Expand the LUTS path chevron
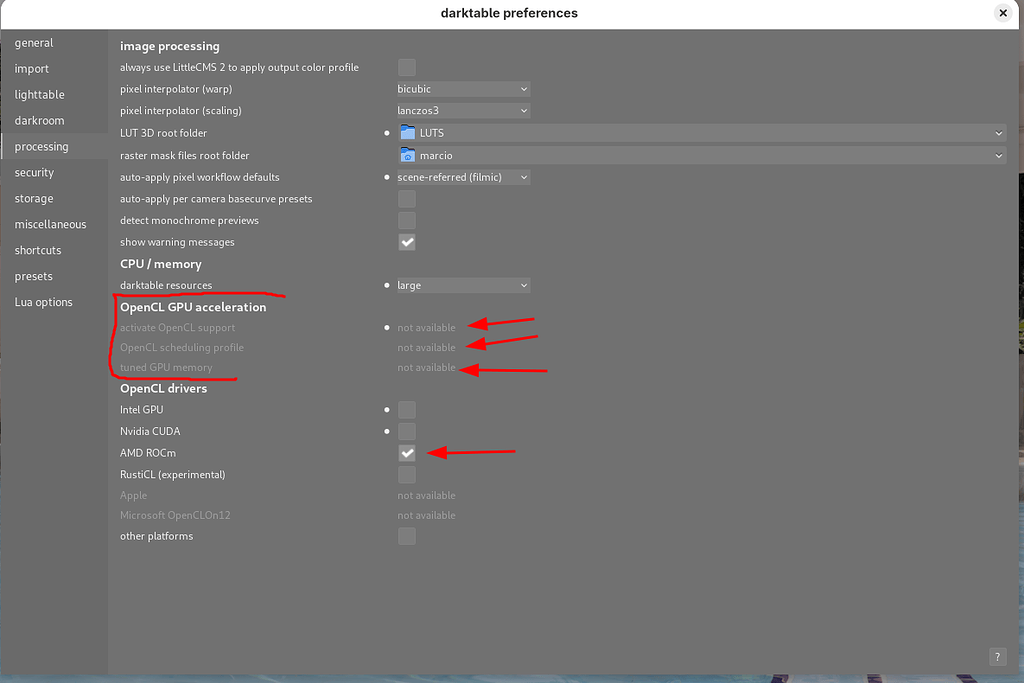The height and width of the screenshot is (683, 1024). [998, 132]
